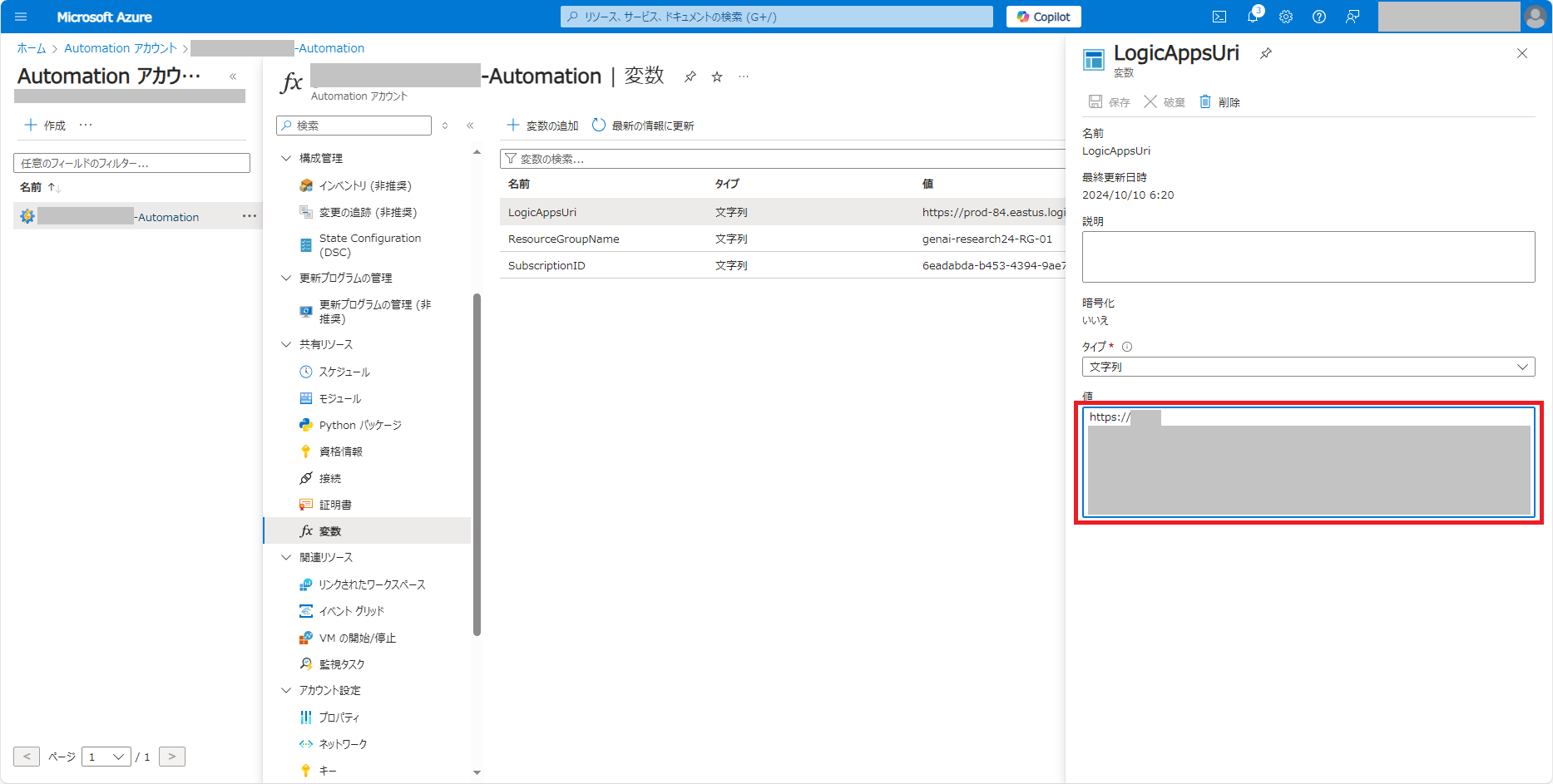Open スケジュール under shared resources
The height and width of the screenshot is (784, 1553).
click(344, 372)
